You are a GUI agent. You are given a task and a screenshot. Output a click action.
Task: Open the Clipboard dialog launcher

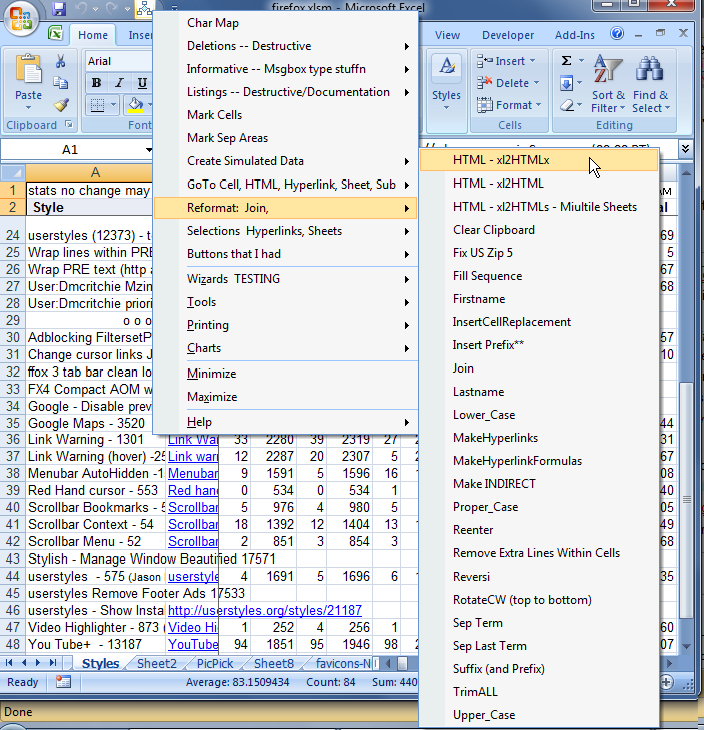point(69,124)
